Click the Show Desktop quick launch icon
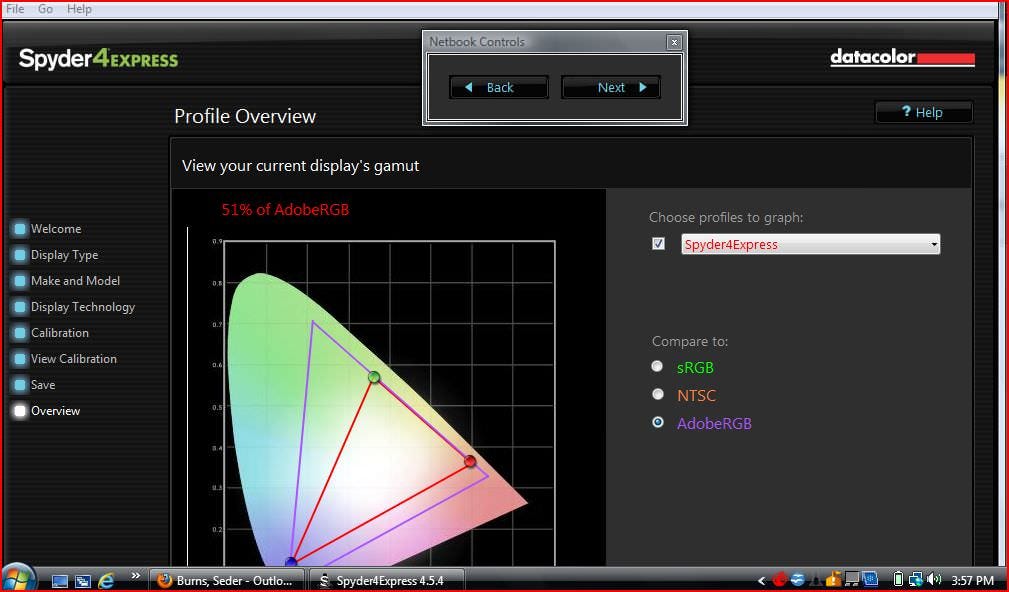Screen dimensions: 1009x592 (x=60, y=581)
